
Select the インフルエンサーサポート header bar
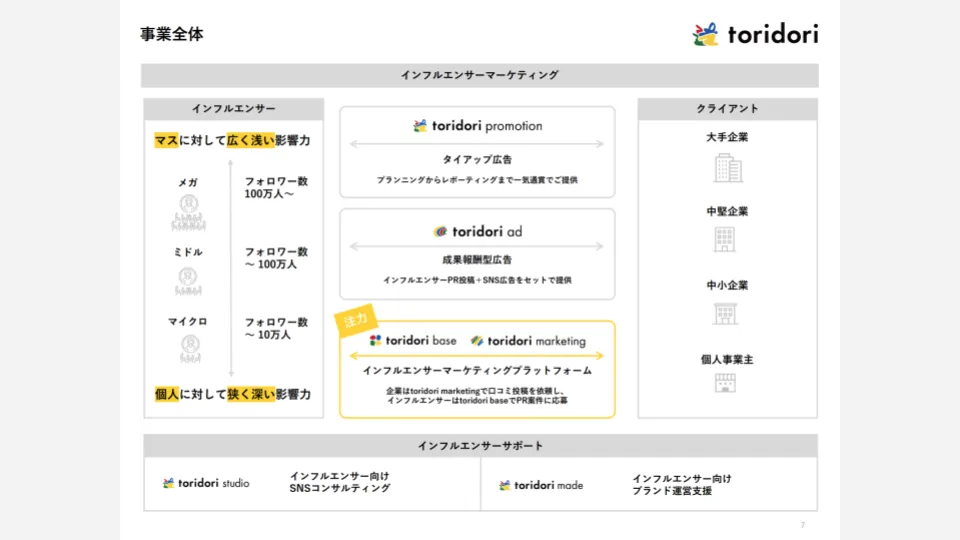click(x=479, y=445)
